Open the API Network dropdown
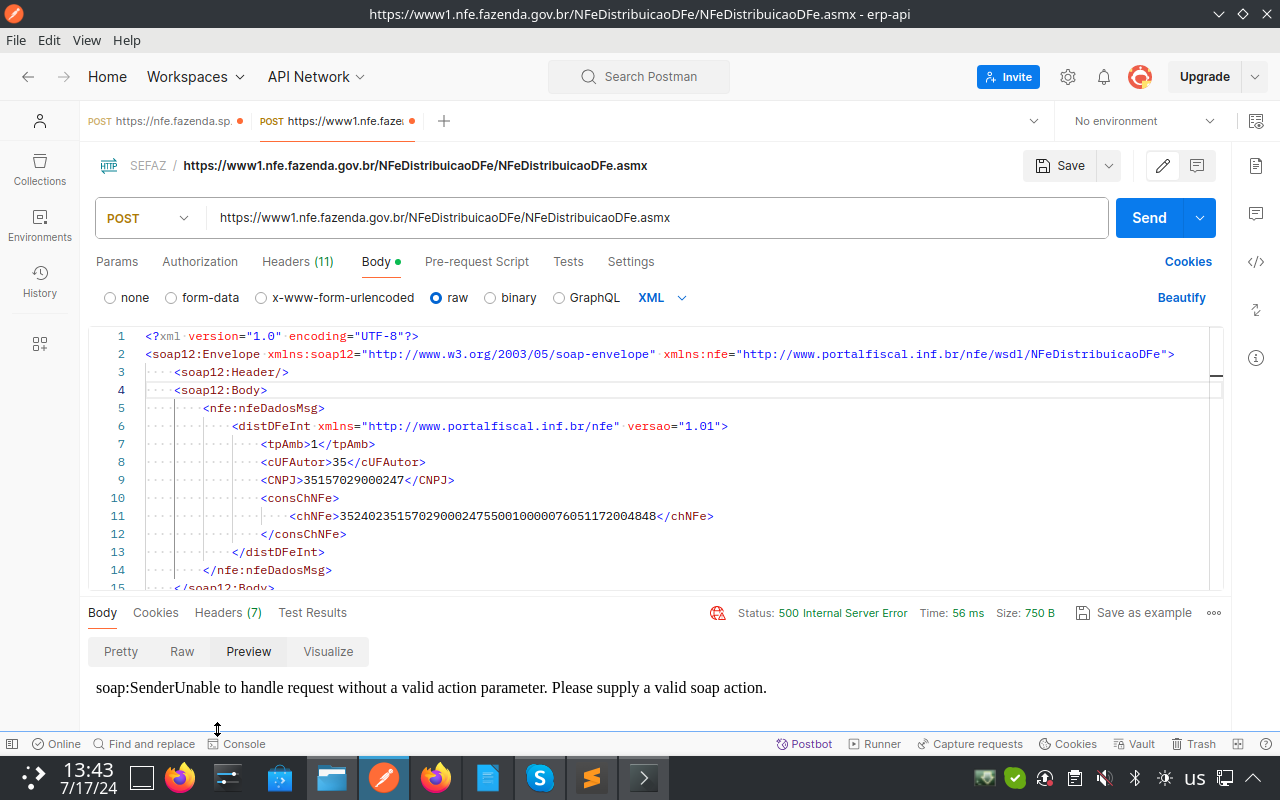The height and width of the screenshot is (800, 1280). [316, 77]
